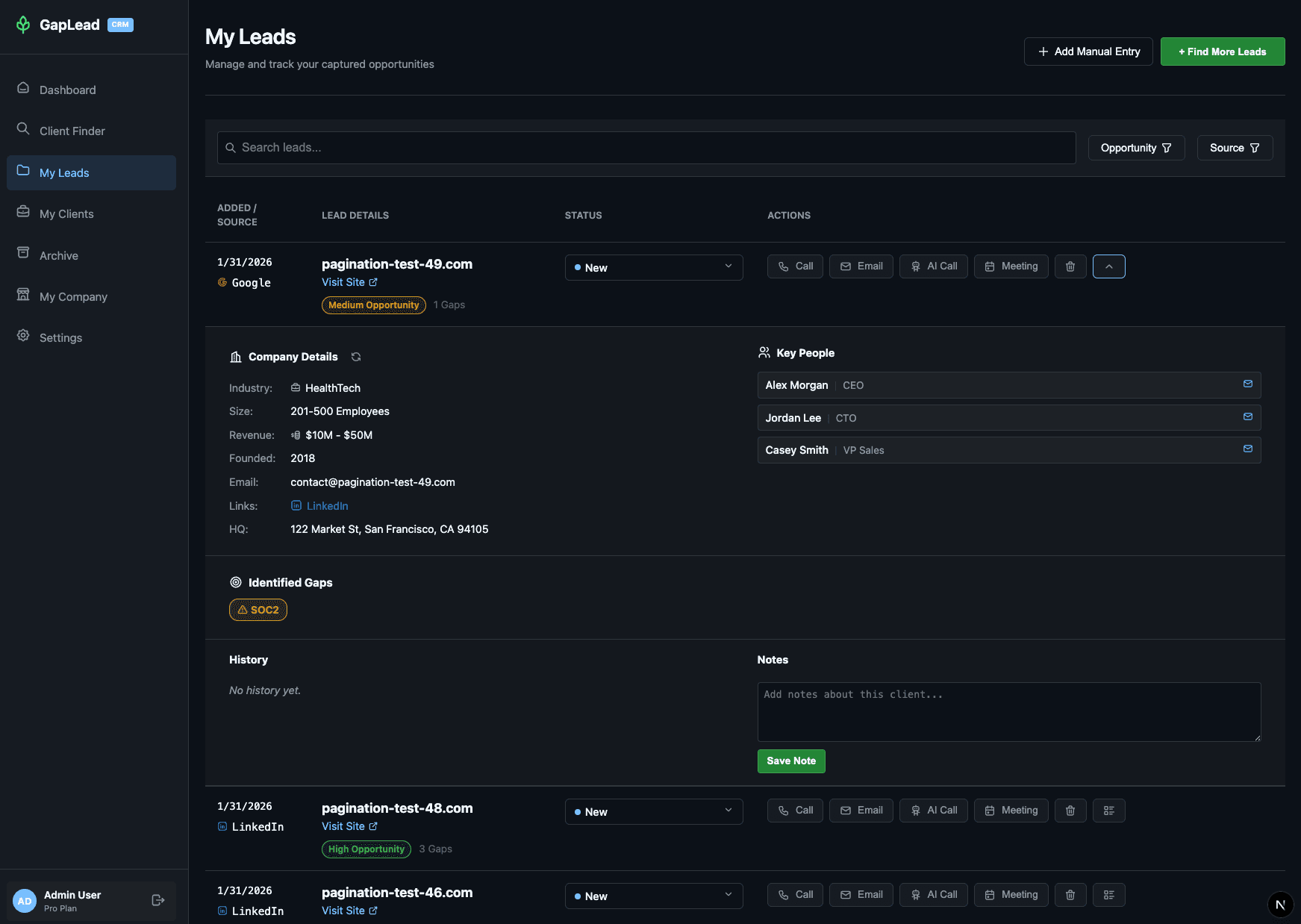Delete lead pagination-test-49.com via trash icon
This screenshot has height=924, width=1301.
1070,266
